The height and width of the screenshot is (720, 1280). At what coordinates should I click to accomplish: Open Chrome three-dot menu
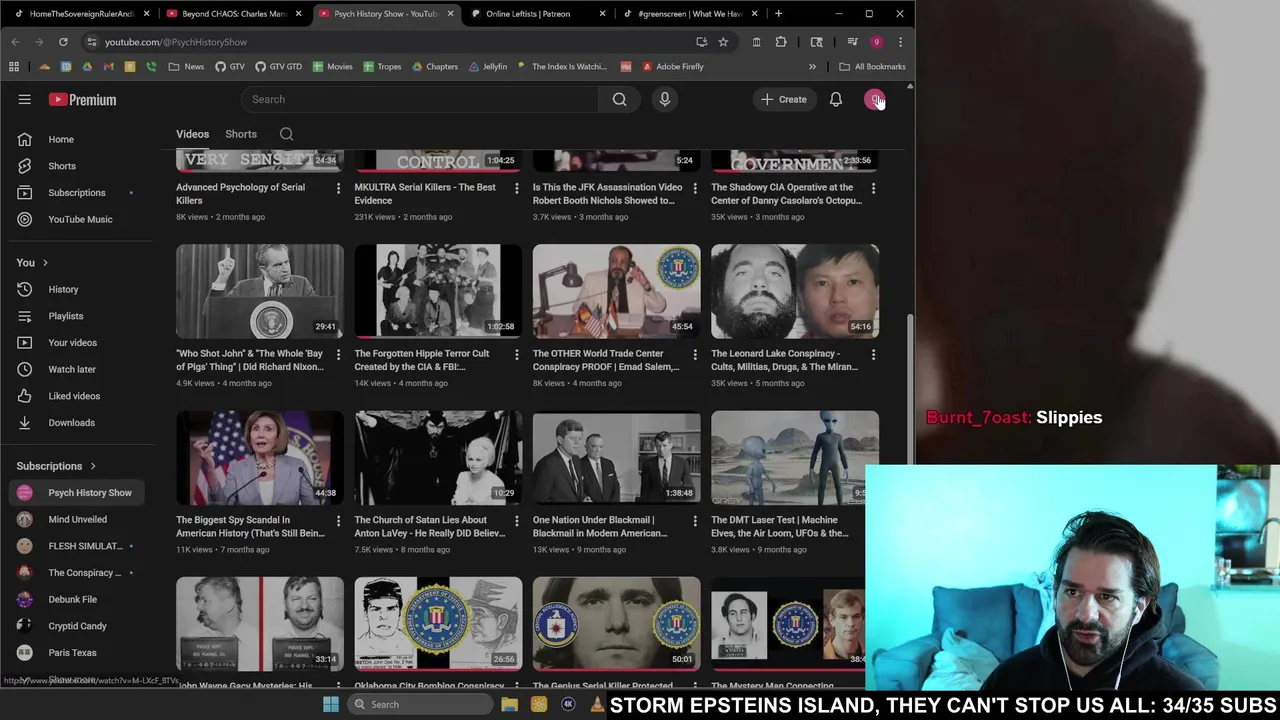[x=900, y=42]
